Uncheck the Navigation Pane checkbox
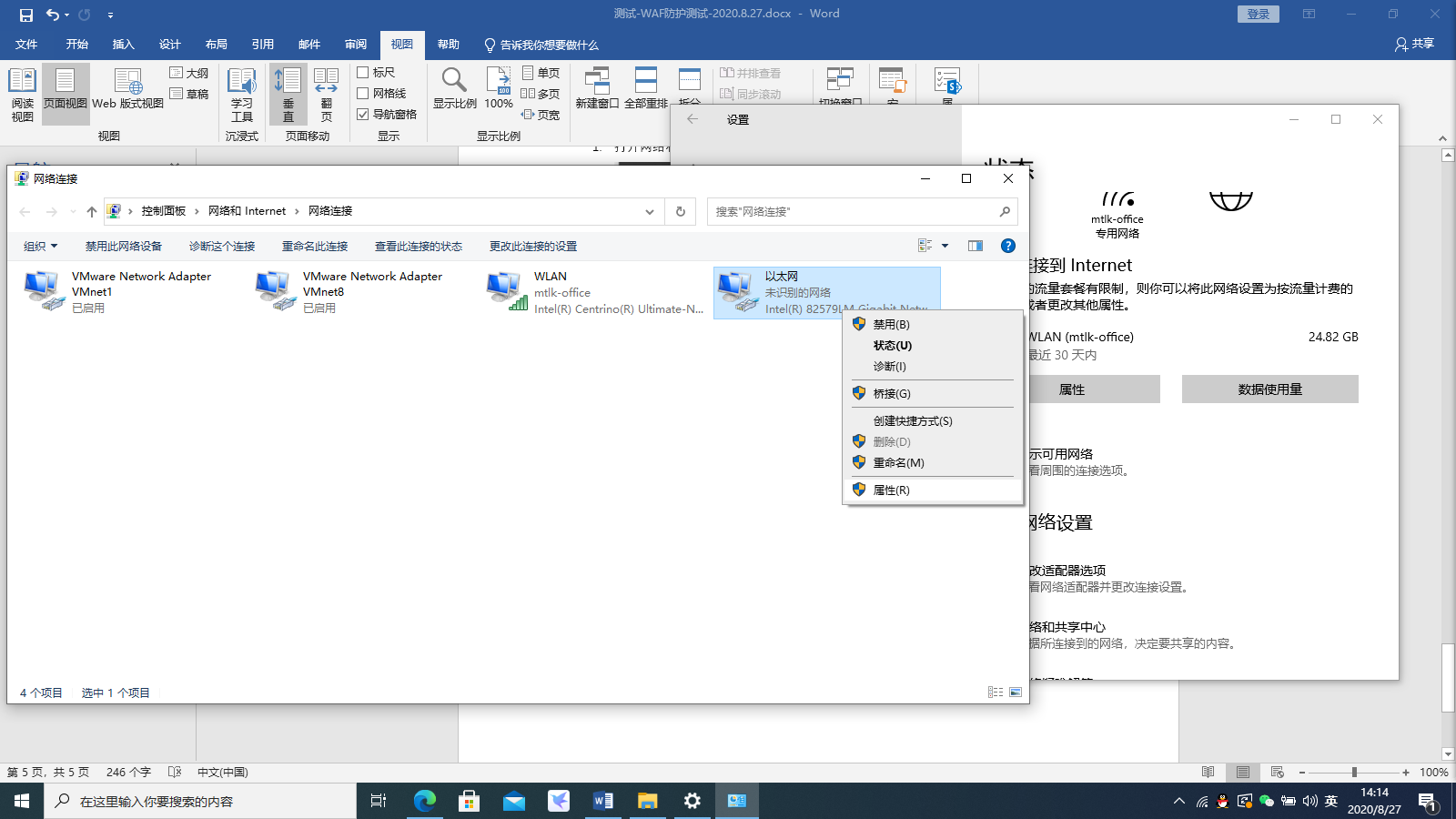The height and width of the screenshot is (819, 1456). (x=363, y=114)
